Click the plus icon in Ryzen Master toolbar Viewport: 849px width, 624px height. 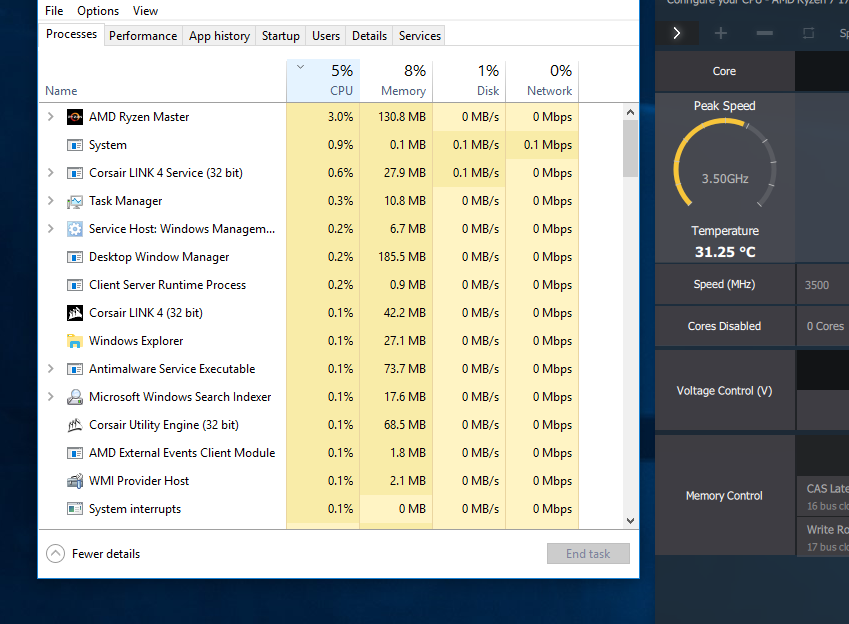pyautogui.click(x=721, y=33)
